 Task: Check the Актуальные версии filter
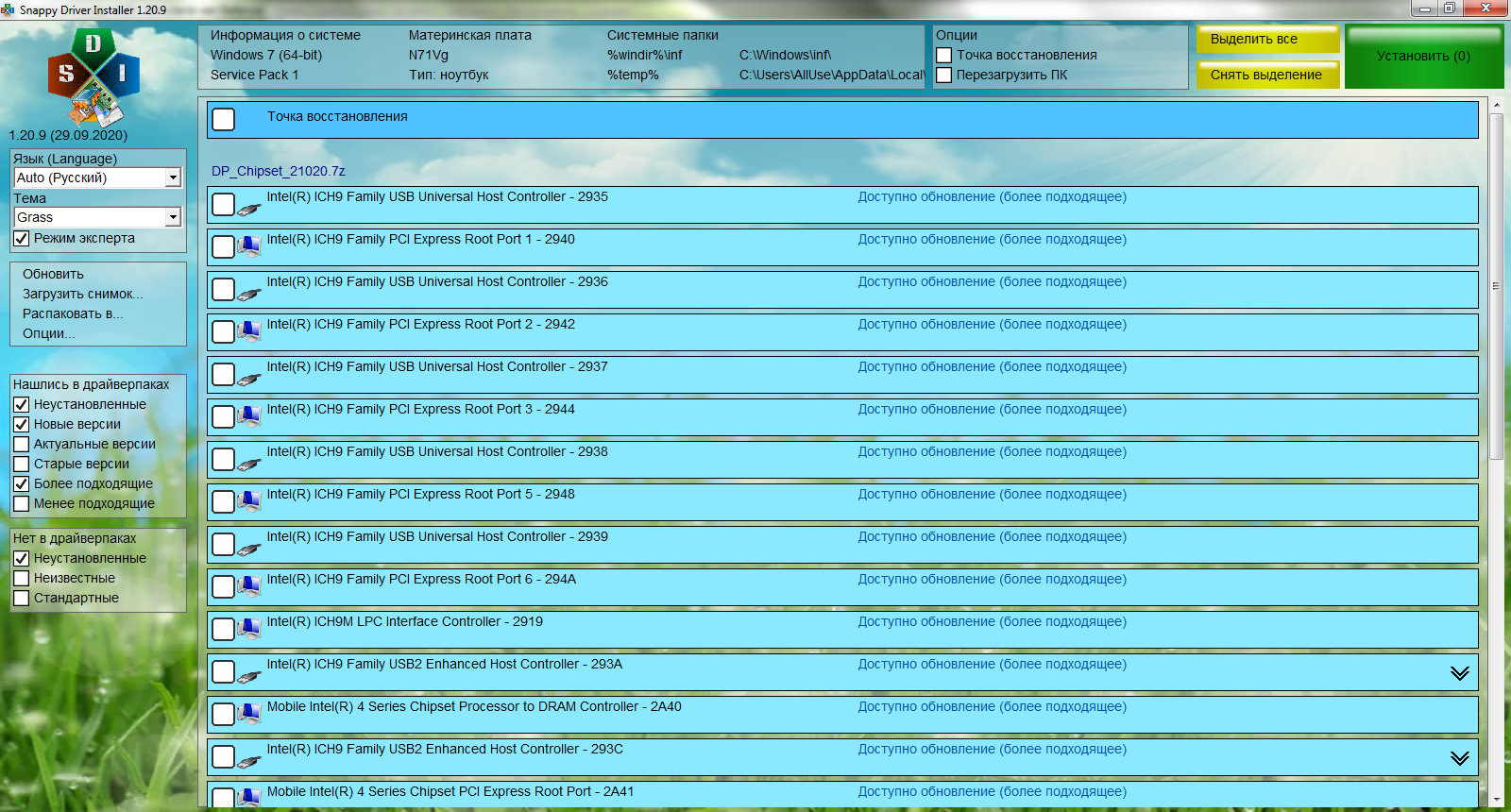(22, 445)
